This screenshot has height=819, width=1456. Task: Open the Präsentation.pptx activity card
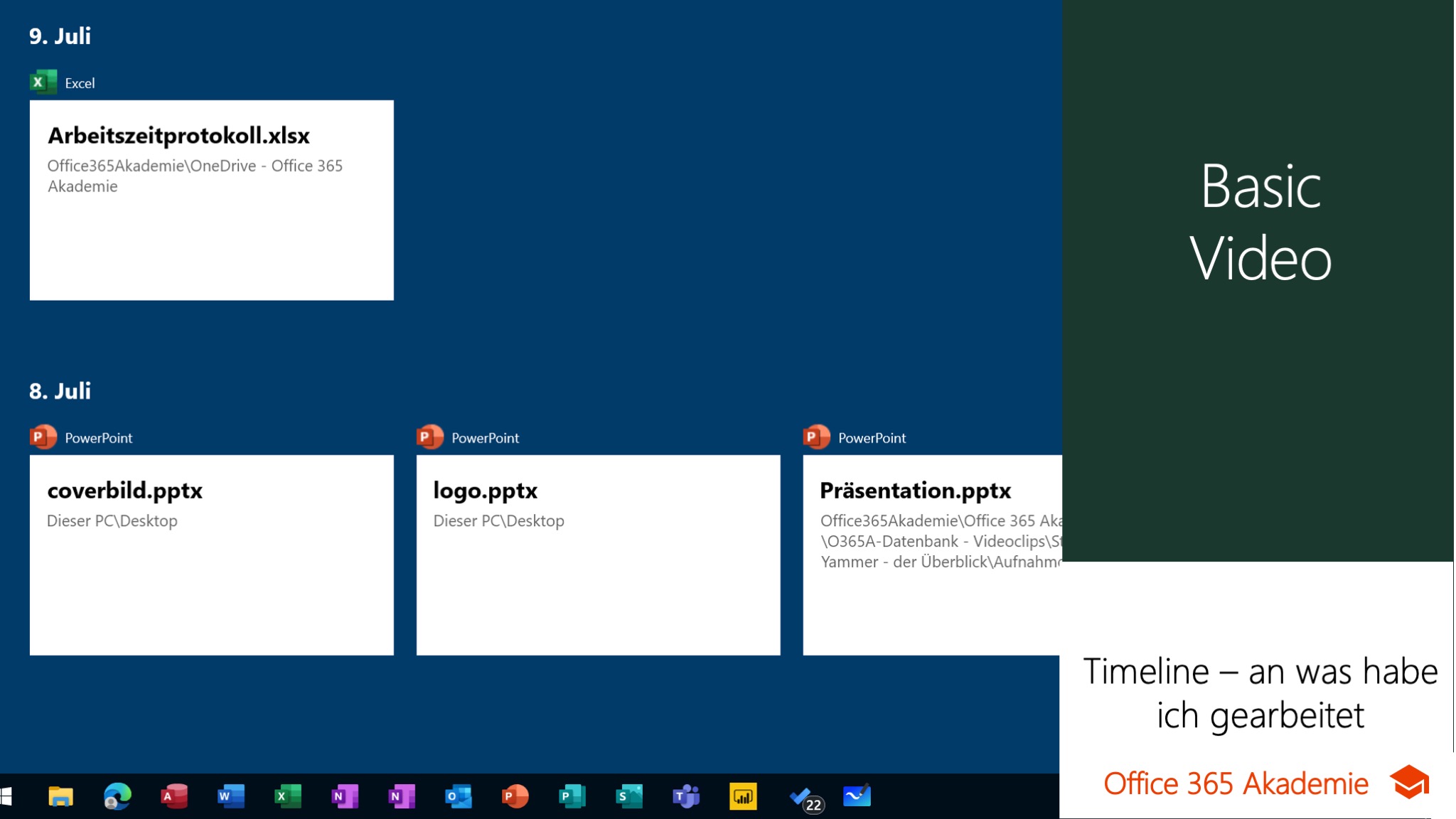[x=932, y=555]
